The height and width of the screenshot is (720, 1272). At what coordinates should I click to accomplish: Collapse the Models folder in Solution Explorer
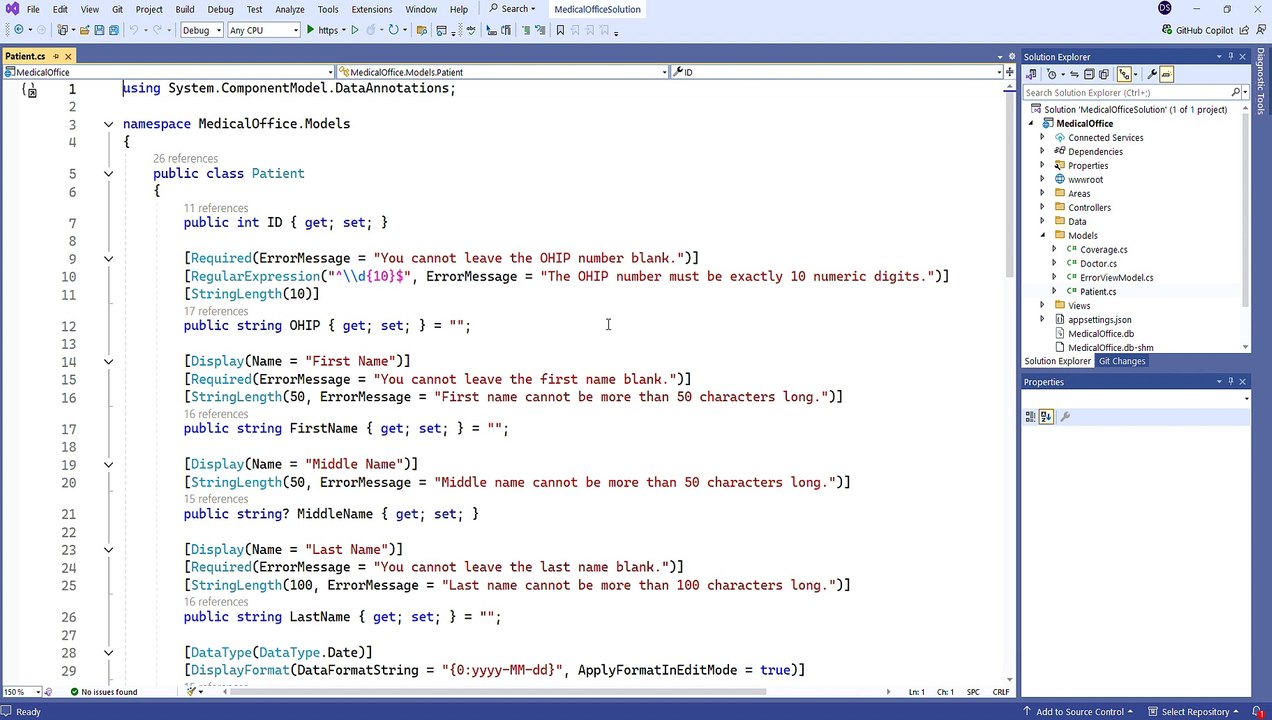(x=1043, y=236)
